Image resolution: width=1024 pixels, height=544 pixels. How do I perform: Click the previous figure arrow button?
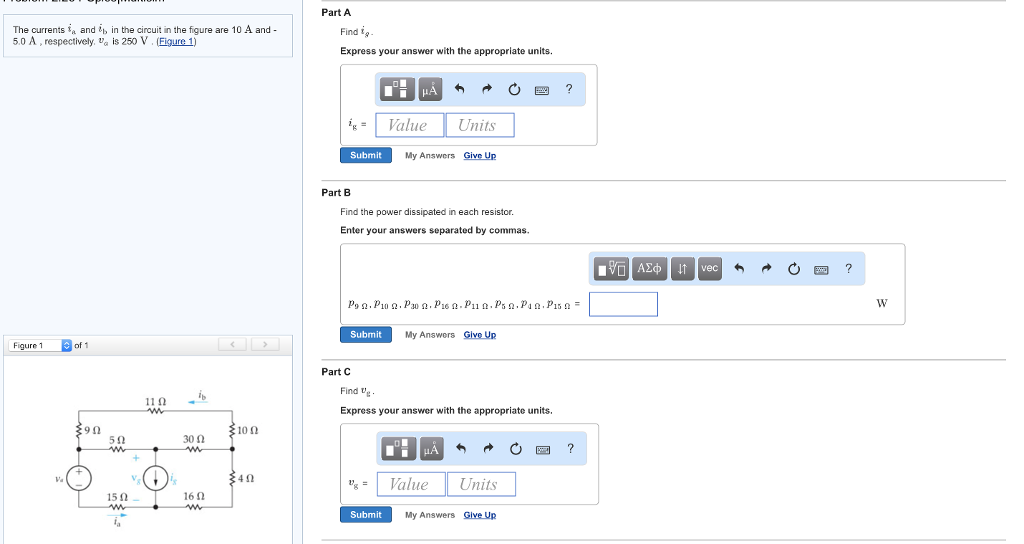(x=232, y=344)
